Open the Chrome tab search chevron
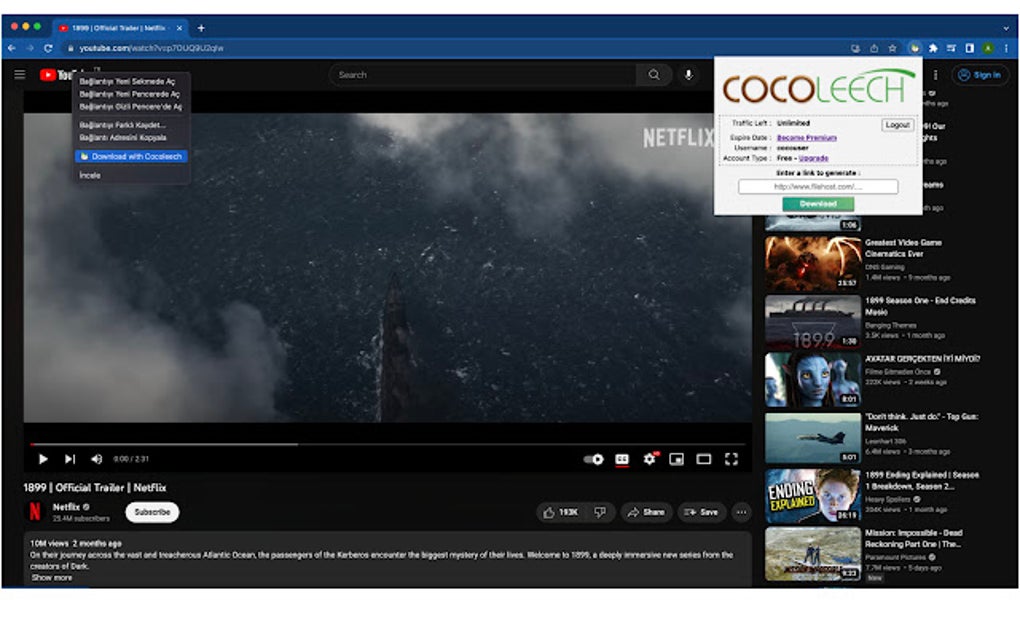The height and width of the screenshot is (638, 1020). 1006,28
